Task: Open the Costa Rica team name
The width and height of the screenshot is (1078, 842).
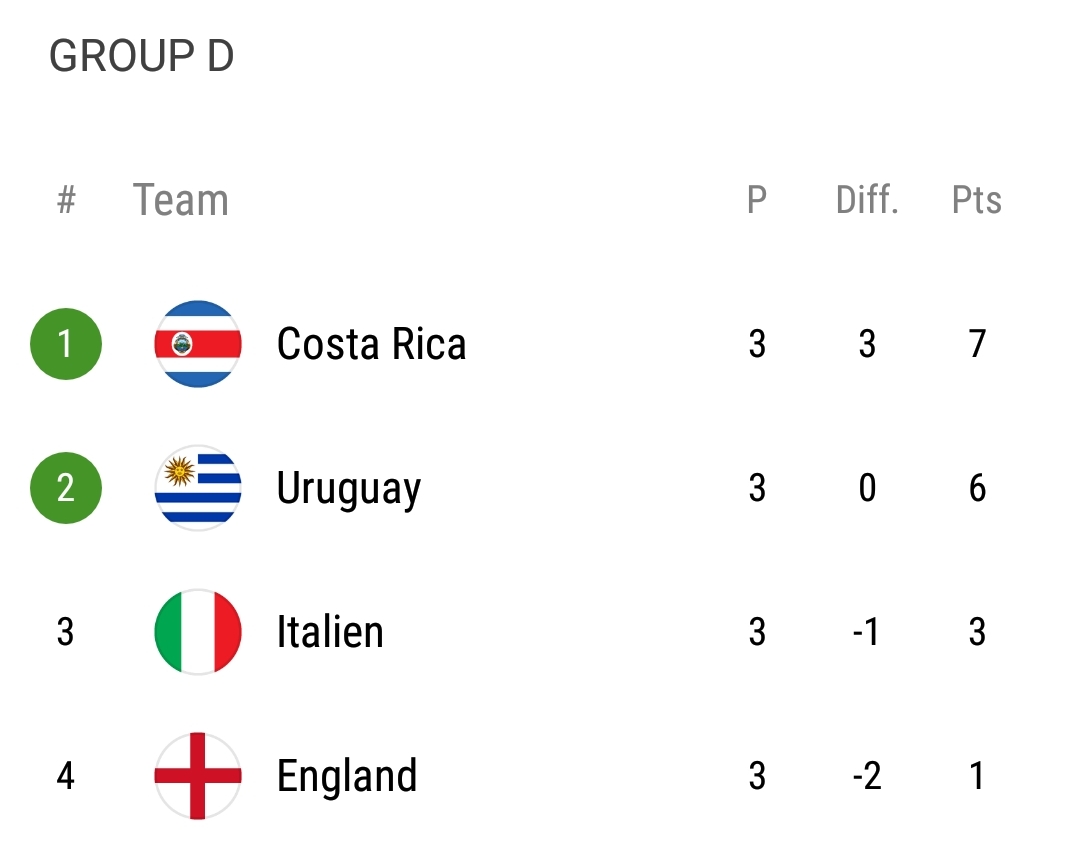Action: tap(371, 344)
